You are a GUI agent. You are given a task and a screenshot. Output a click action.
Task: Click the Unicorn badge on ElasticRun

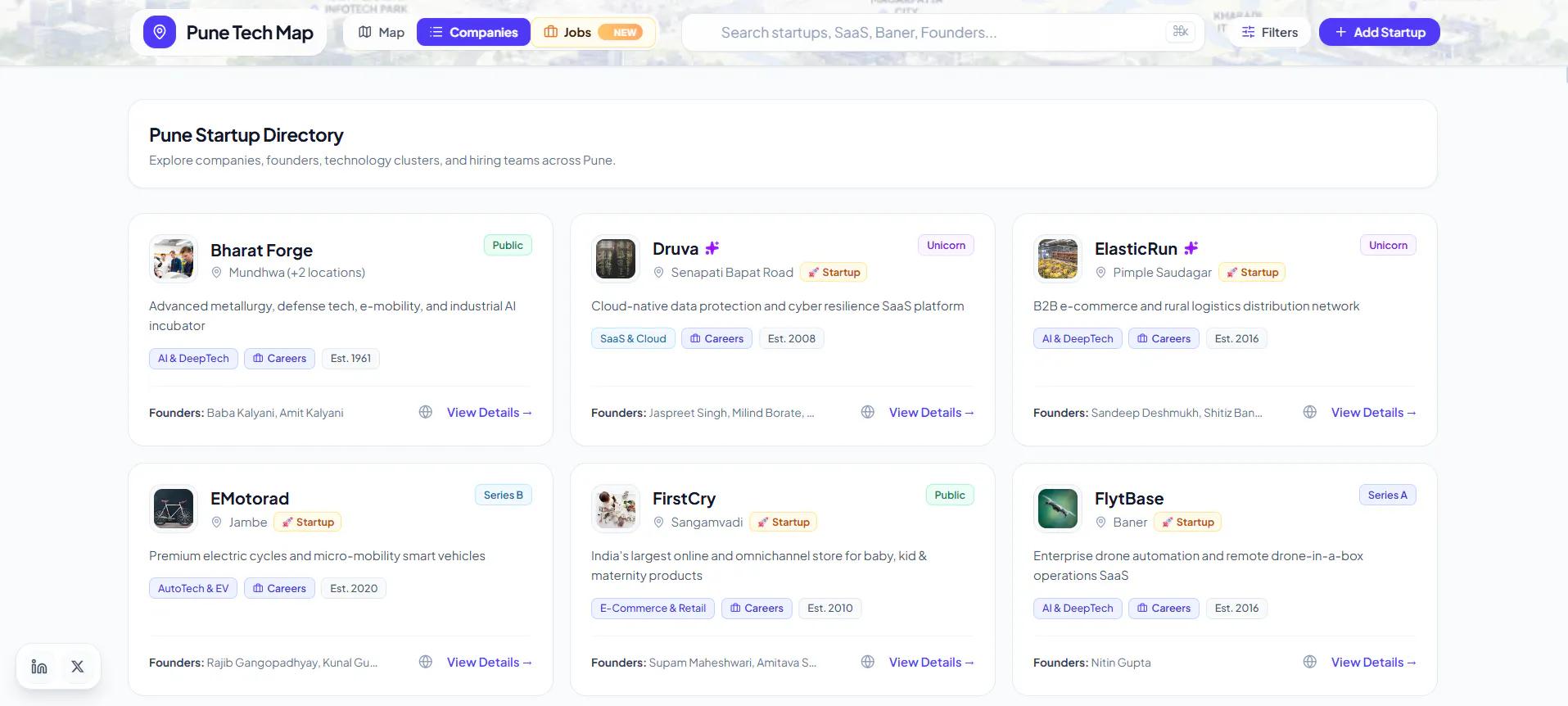[1388, 245]
